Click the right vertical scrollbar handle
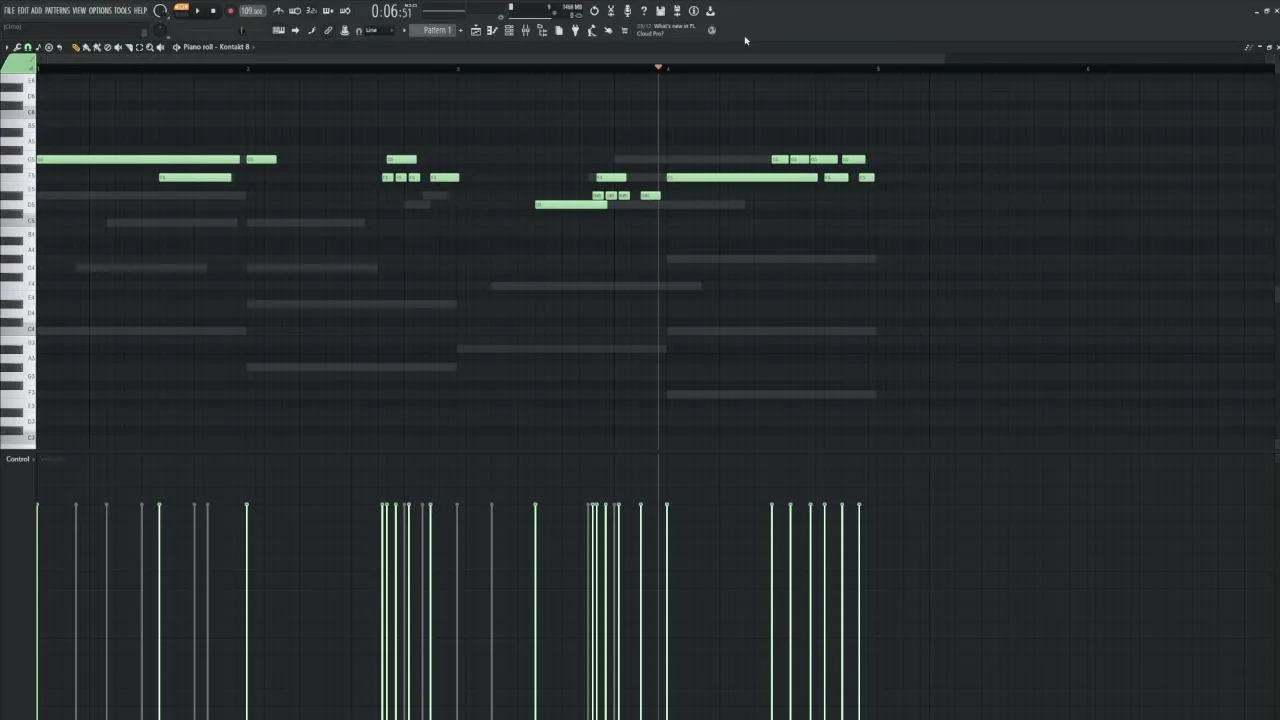1280x720 pixels. [x=1276, y=294]
